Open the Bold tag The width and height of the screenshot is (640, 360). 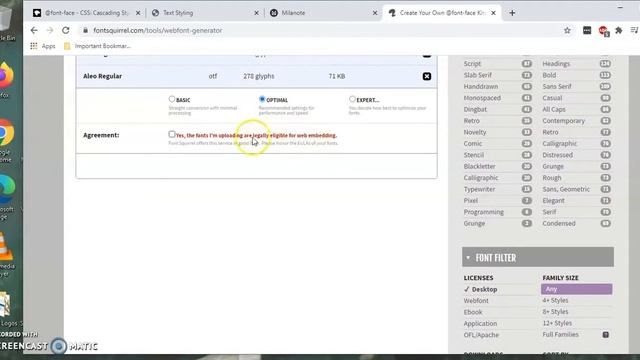(x=549, y=75)
